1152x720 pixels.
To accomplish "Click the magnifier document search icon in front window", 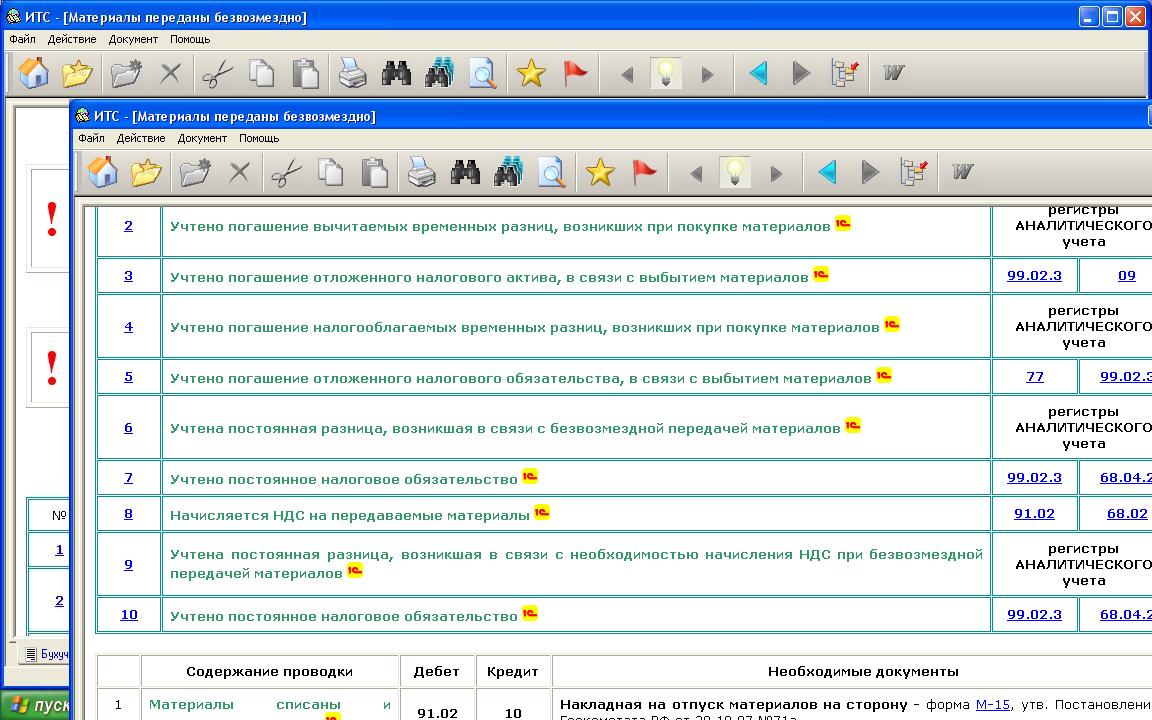I will click(x=551, y=172).
